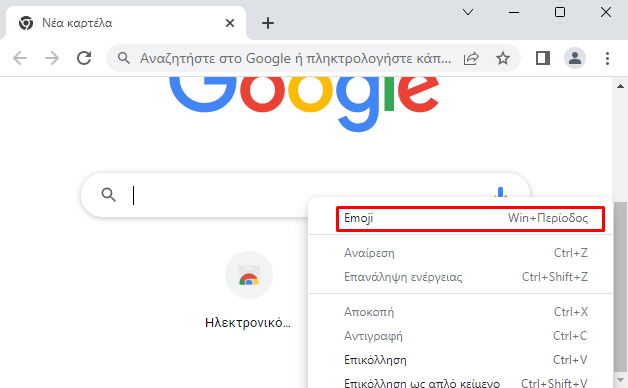Open the tab search dropdown chevron
This screenshot has height=388, width=628.
468,12
